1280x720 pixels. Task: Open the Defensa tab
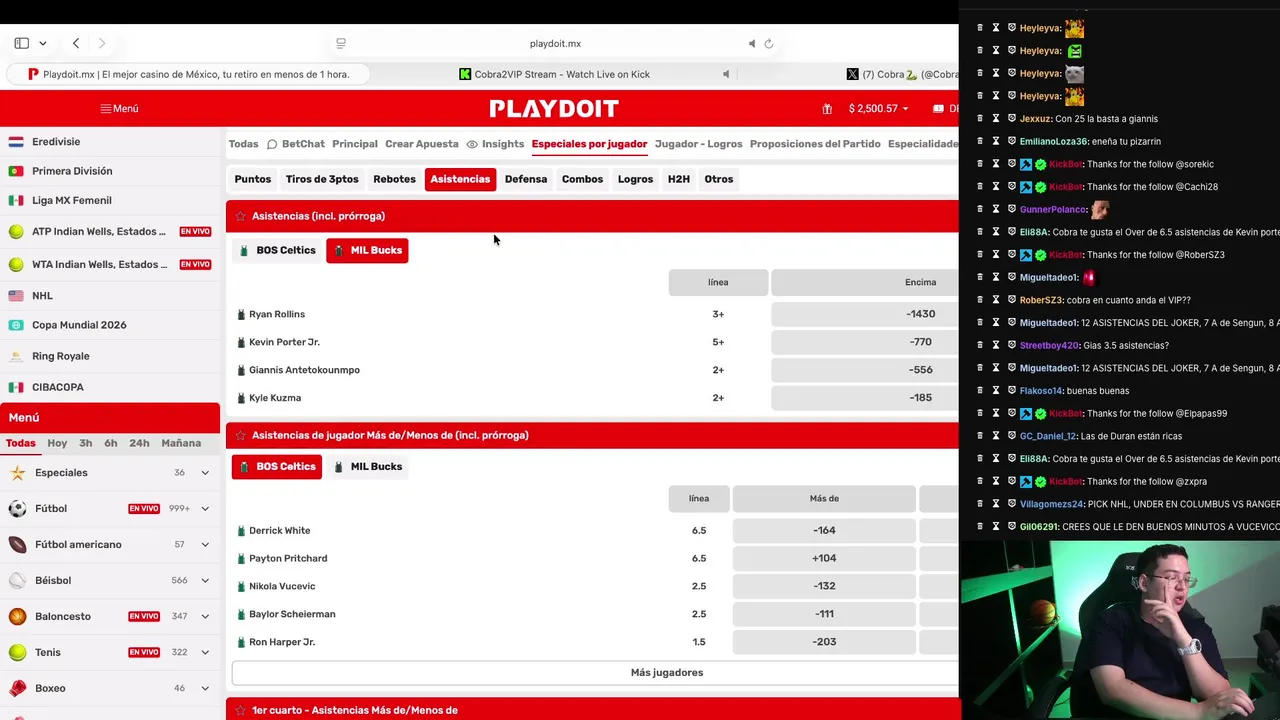point(526,179)
